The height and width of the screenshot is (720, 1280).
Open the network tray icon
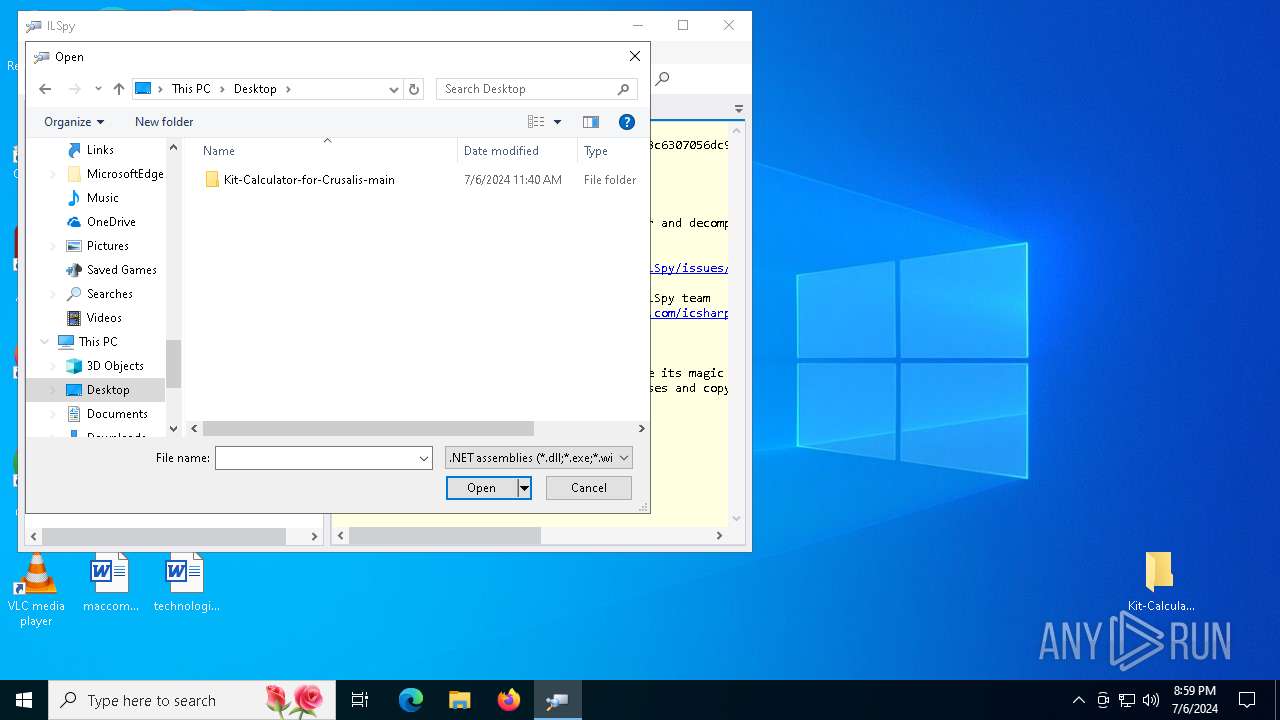click(1127, 700)
